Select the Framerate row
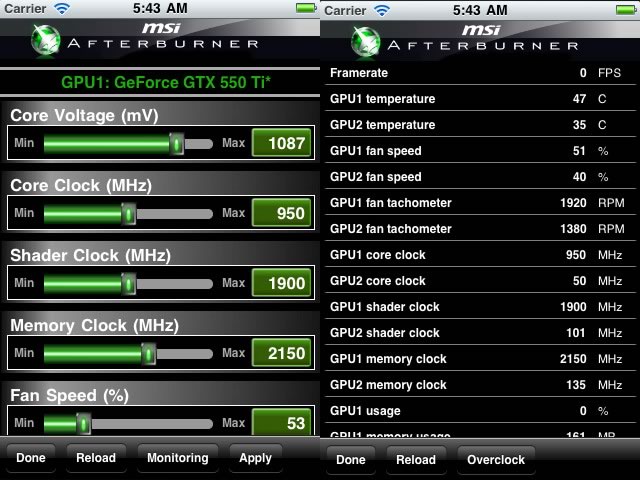Viewport: 640px width, 480px height. [480, 73]
